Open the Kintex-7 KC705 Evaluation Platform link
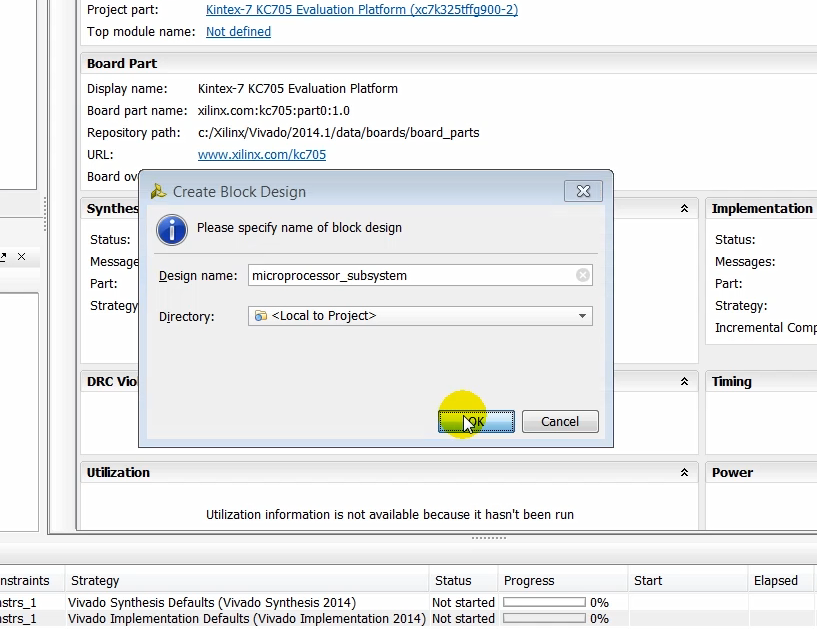This screenshot has width=817, height=629. [362, 9]
